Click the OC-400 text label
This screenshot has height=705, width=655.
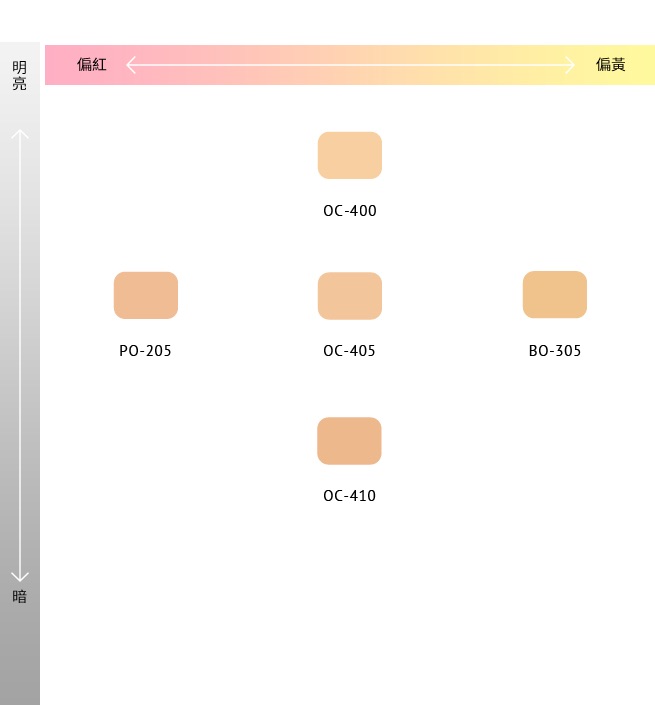pos(350,211)
